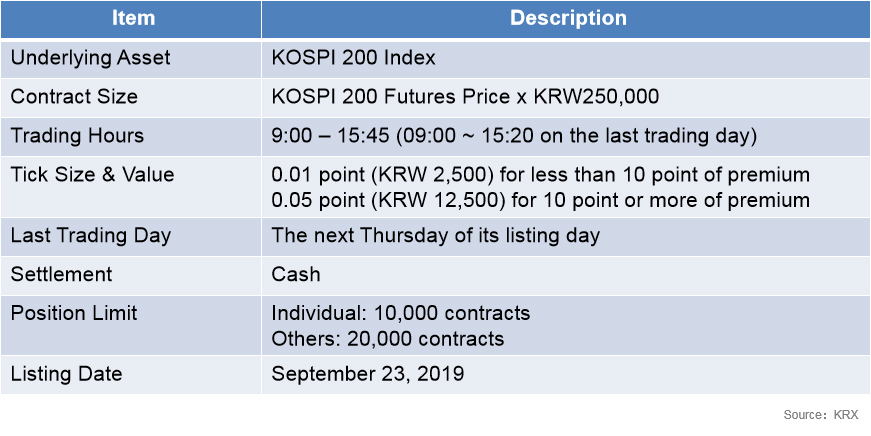The width and height of the screenshot is (871, 436).
Task: Click the Others: 20,000 contracts line
Action: click(x=388, y=339)
